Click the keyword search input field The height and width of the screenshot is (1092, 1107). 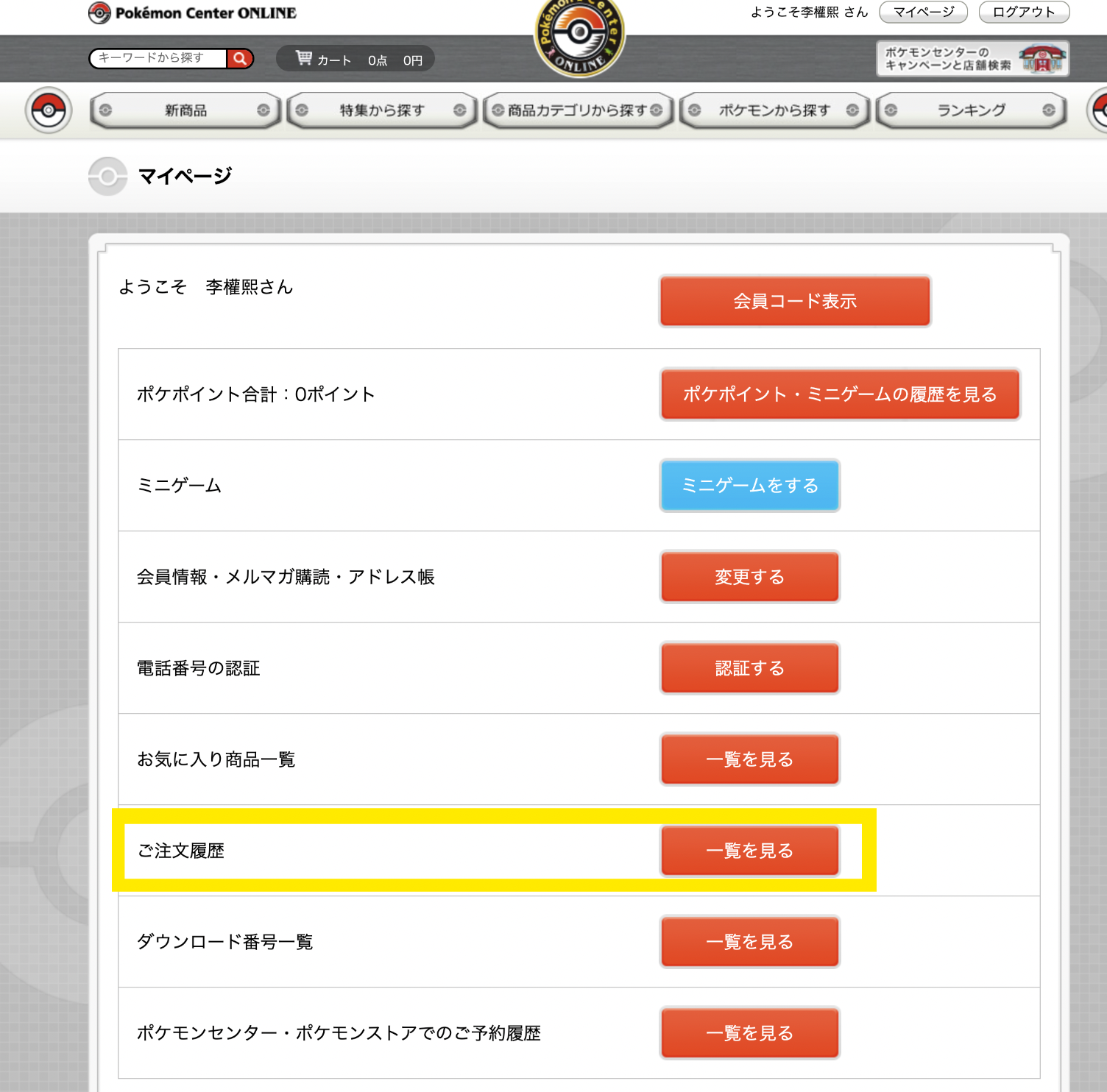point(158,58)
